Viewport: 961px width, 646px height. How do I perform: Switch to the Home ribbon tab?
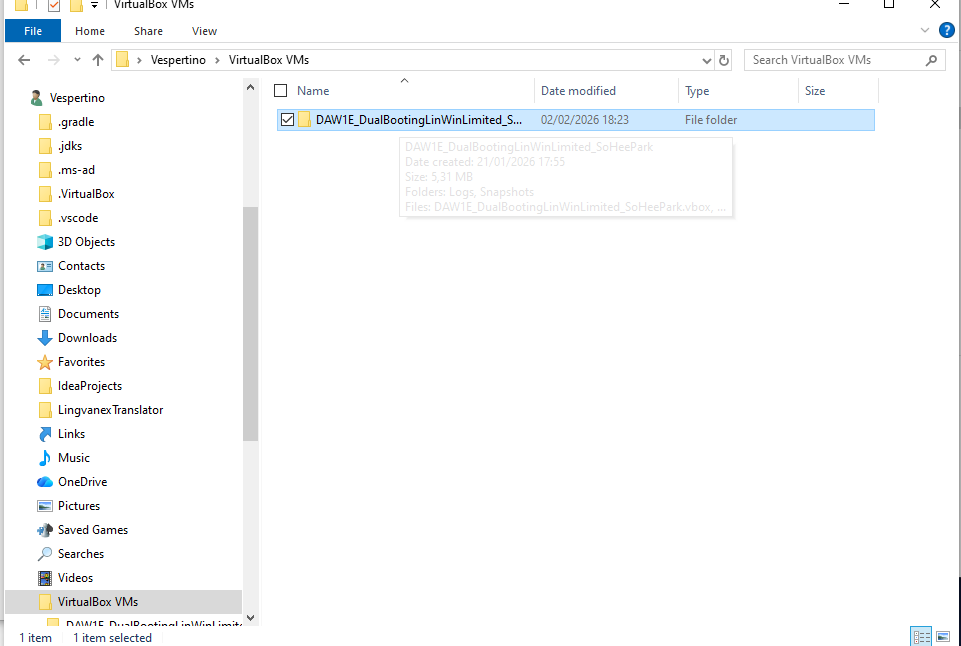tap(89, 31)
